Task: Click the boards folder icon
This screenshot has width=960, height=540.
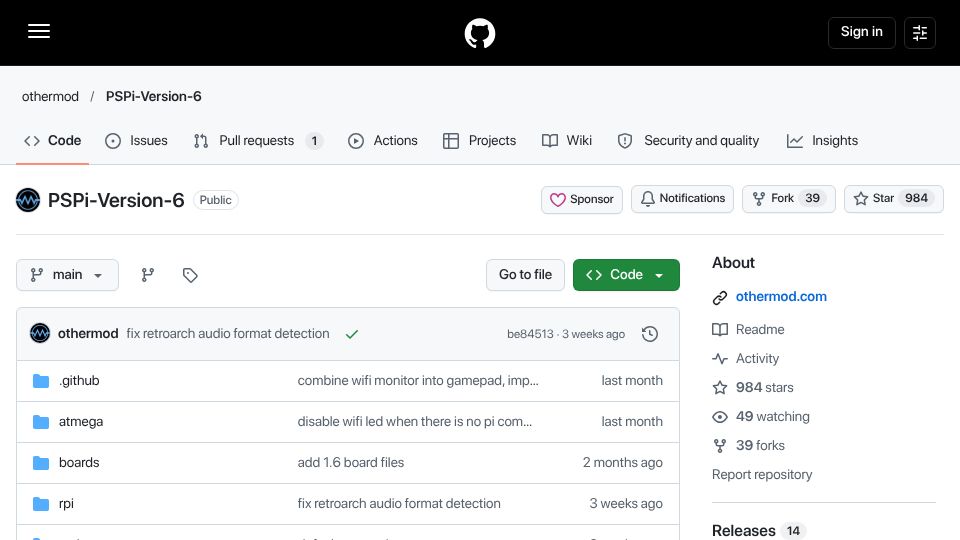Action: point(41,463)
